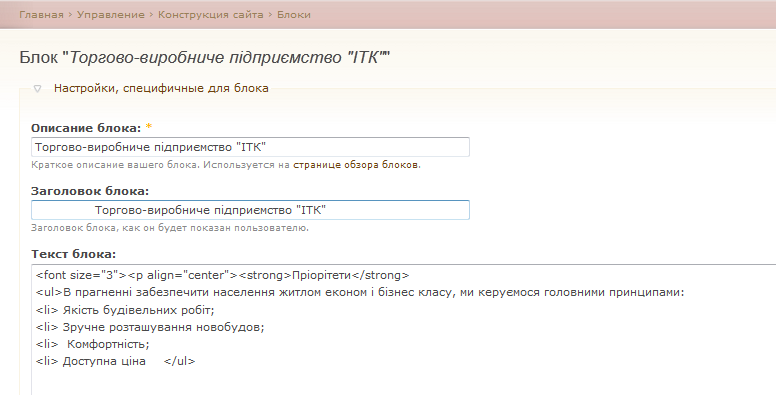
Task: Click the 'Текст блока:' label
Action: [73, 254]
